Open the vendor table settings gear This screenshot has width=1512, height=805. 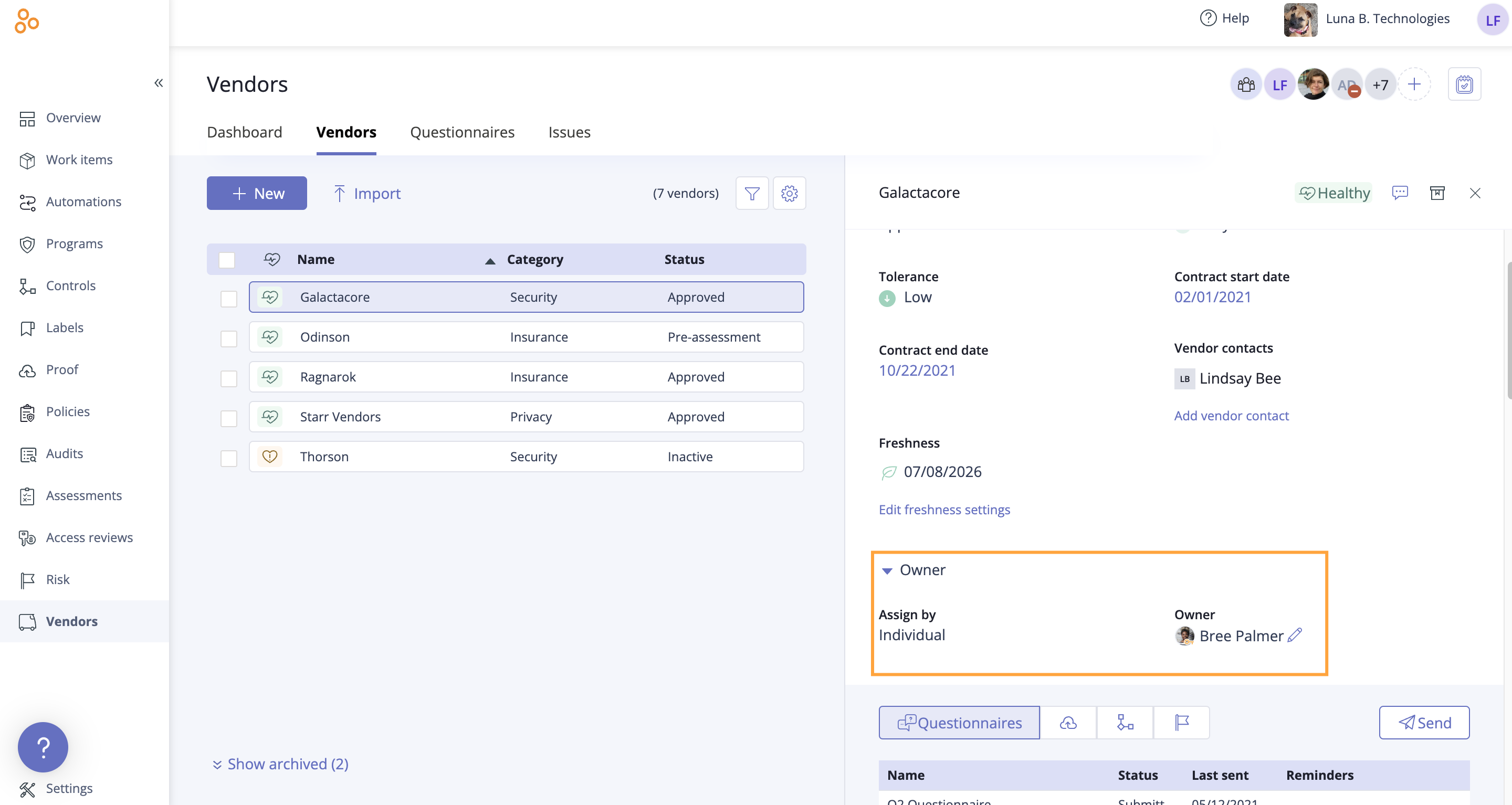point(789,193)
